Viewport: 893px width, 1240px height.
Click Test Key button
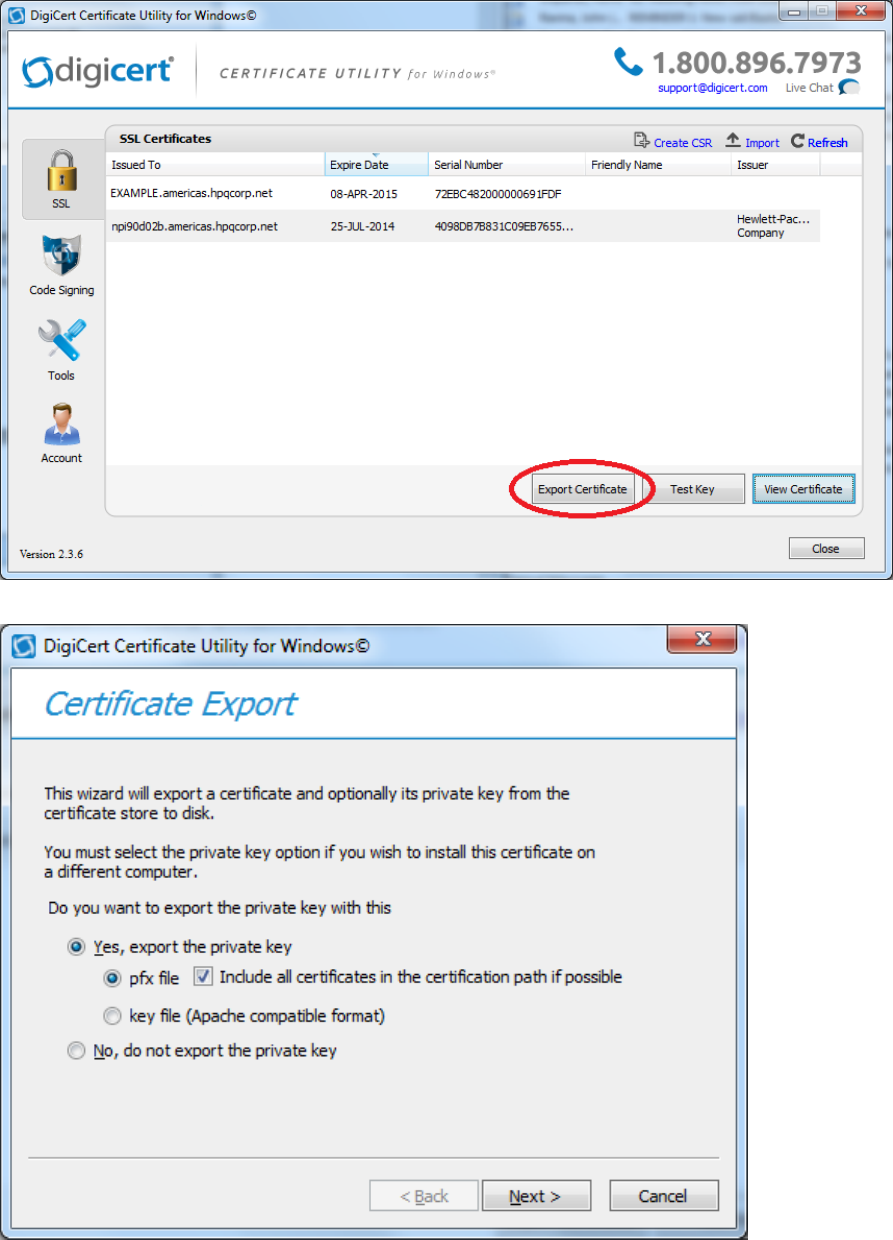click(x=692, y=489)
